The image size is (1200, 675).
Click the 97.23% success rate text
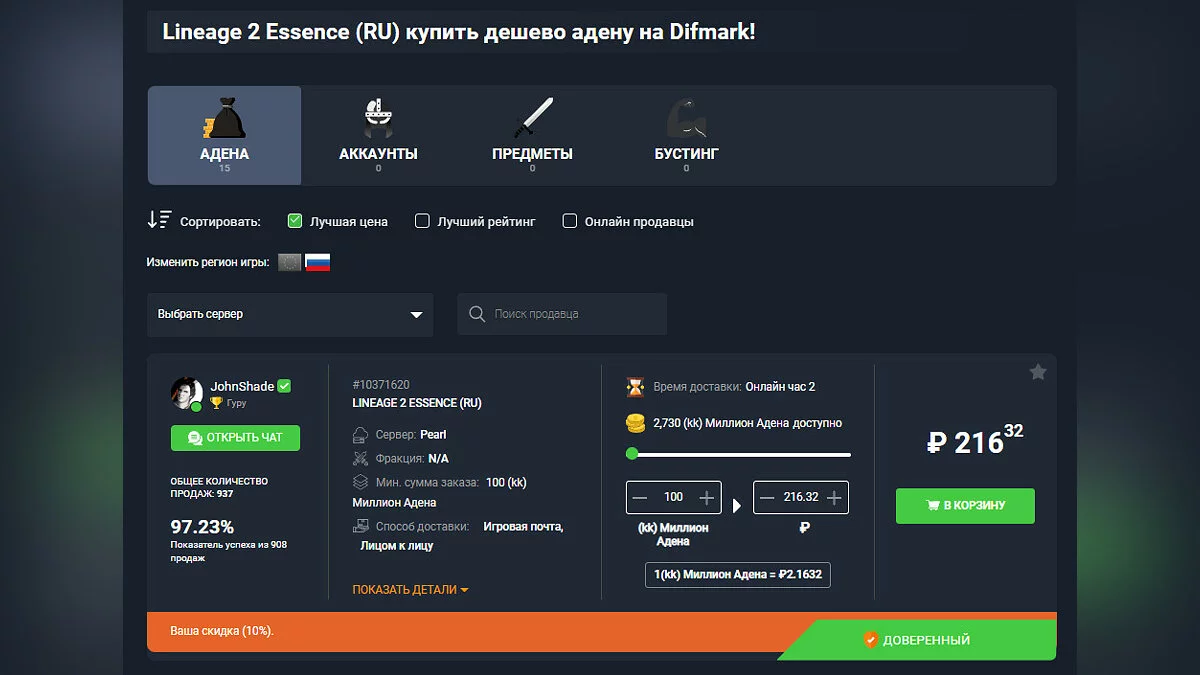click(x=202, y=527)
